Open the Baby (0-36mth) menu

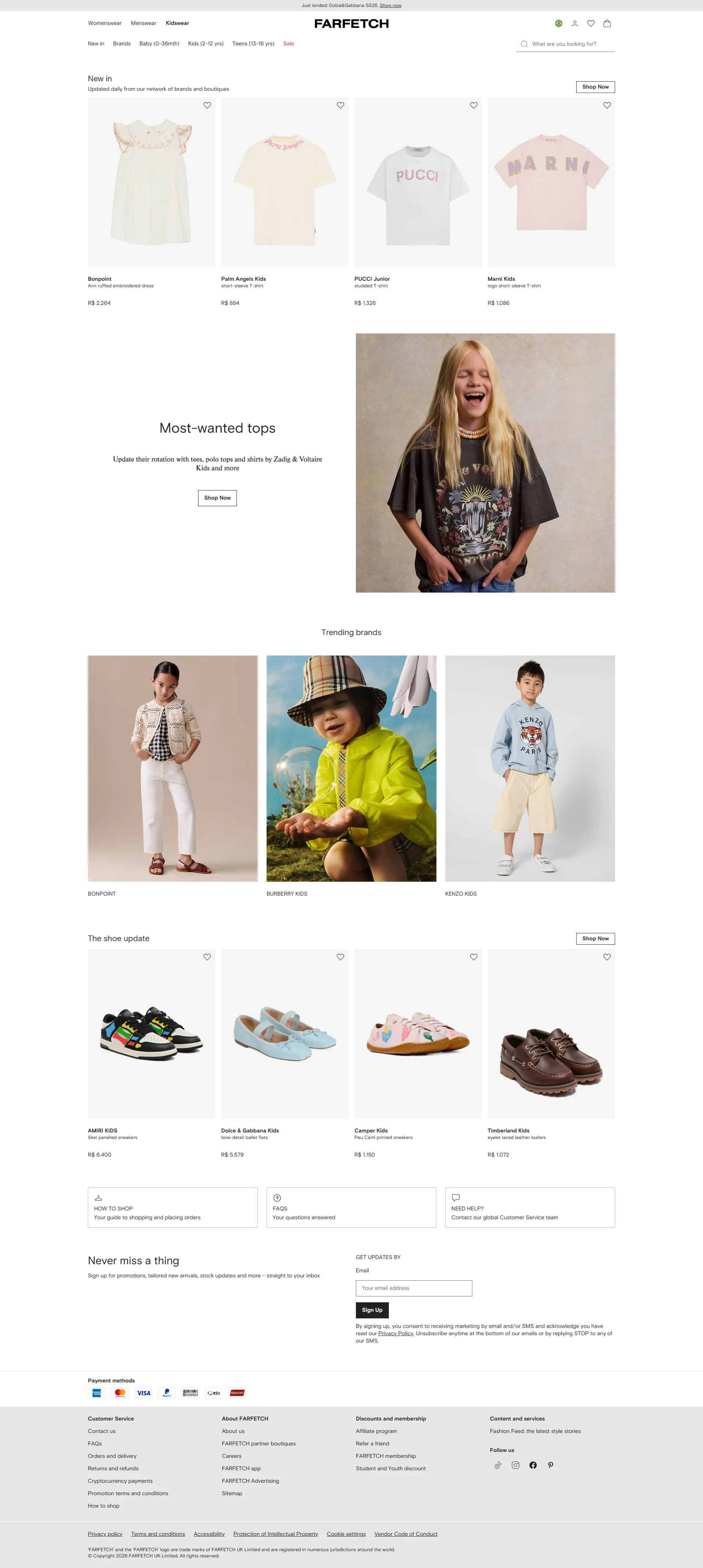[160, 44]
